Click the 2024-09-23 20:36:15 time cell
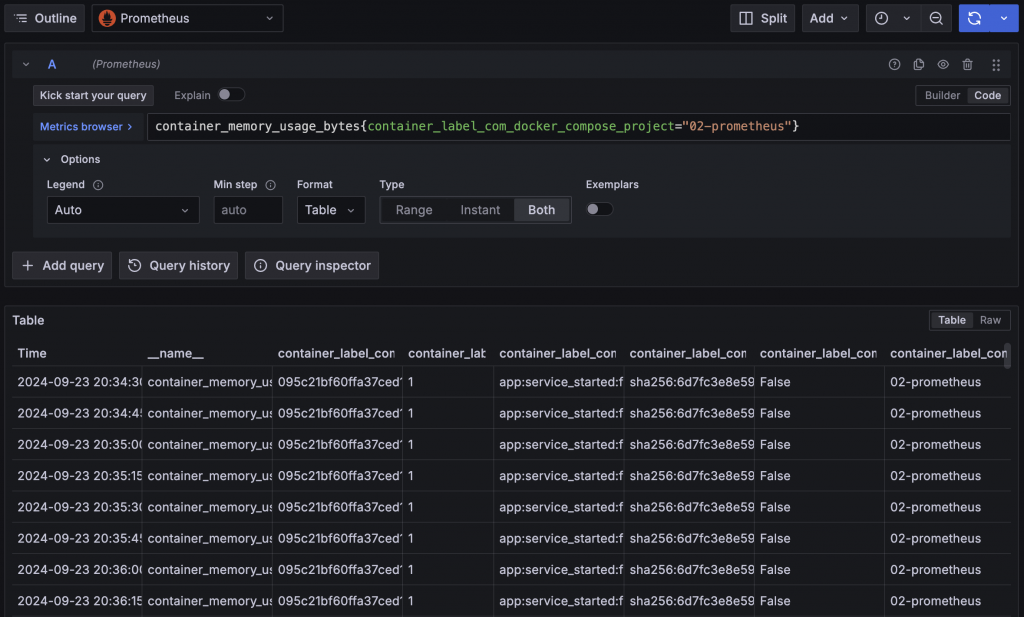The image size is (1024, 617). click(x=78, y=601)
